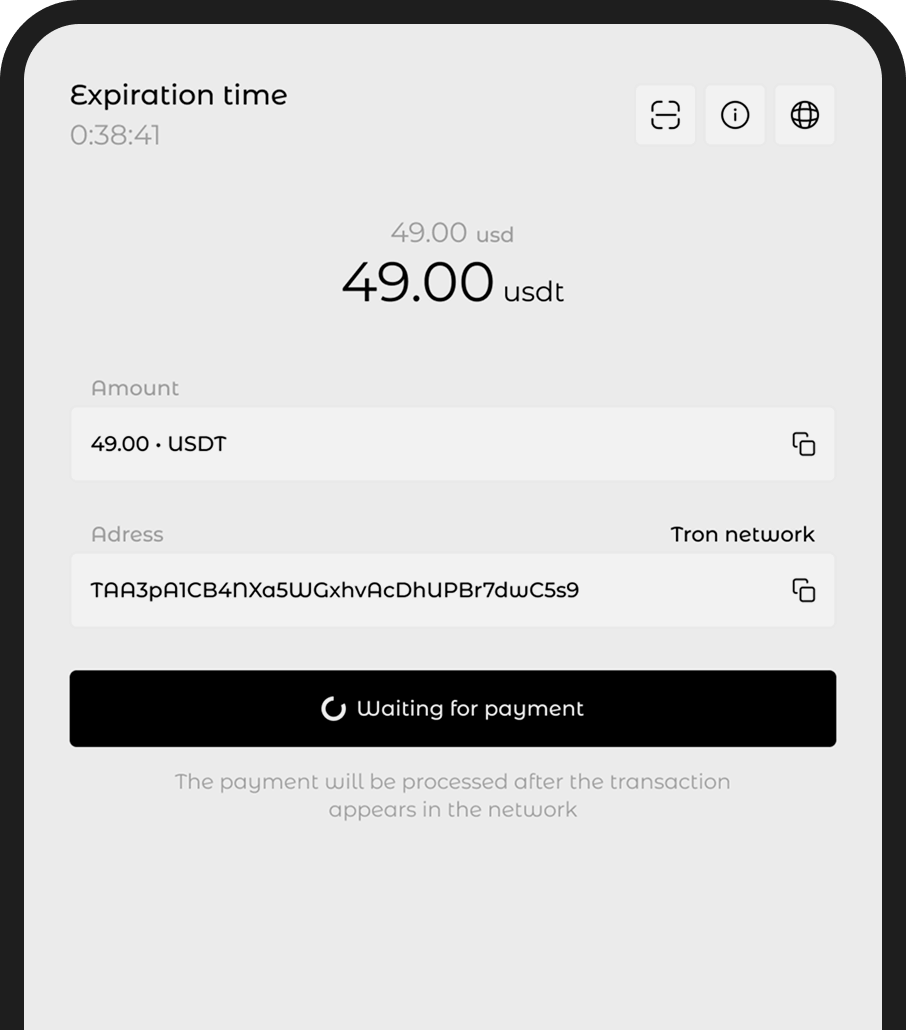Click the word payment in the button
The width and height of the screenshot is (906, 1030).
[531, 709]
